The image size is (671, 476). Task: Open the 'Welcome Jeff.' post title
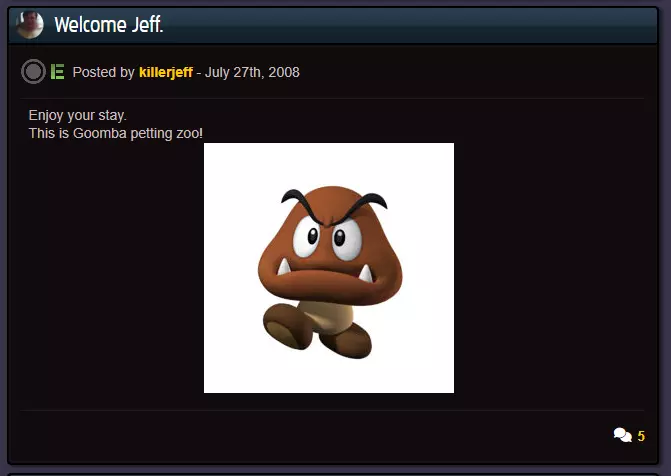point(109,25)
